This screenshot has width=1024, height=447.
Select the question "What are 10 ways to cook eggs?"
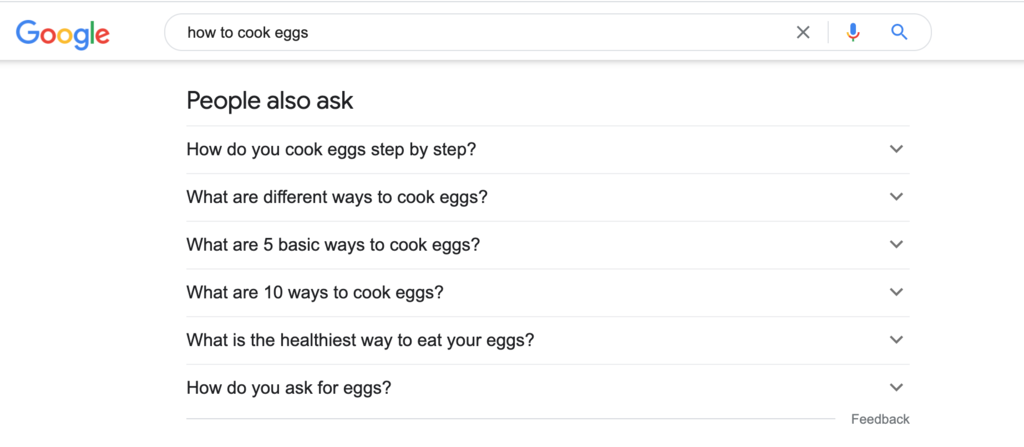314,293
